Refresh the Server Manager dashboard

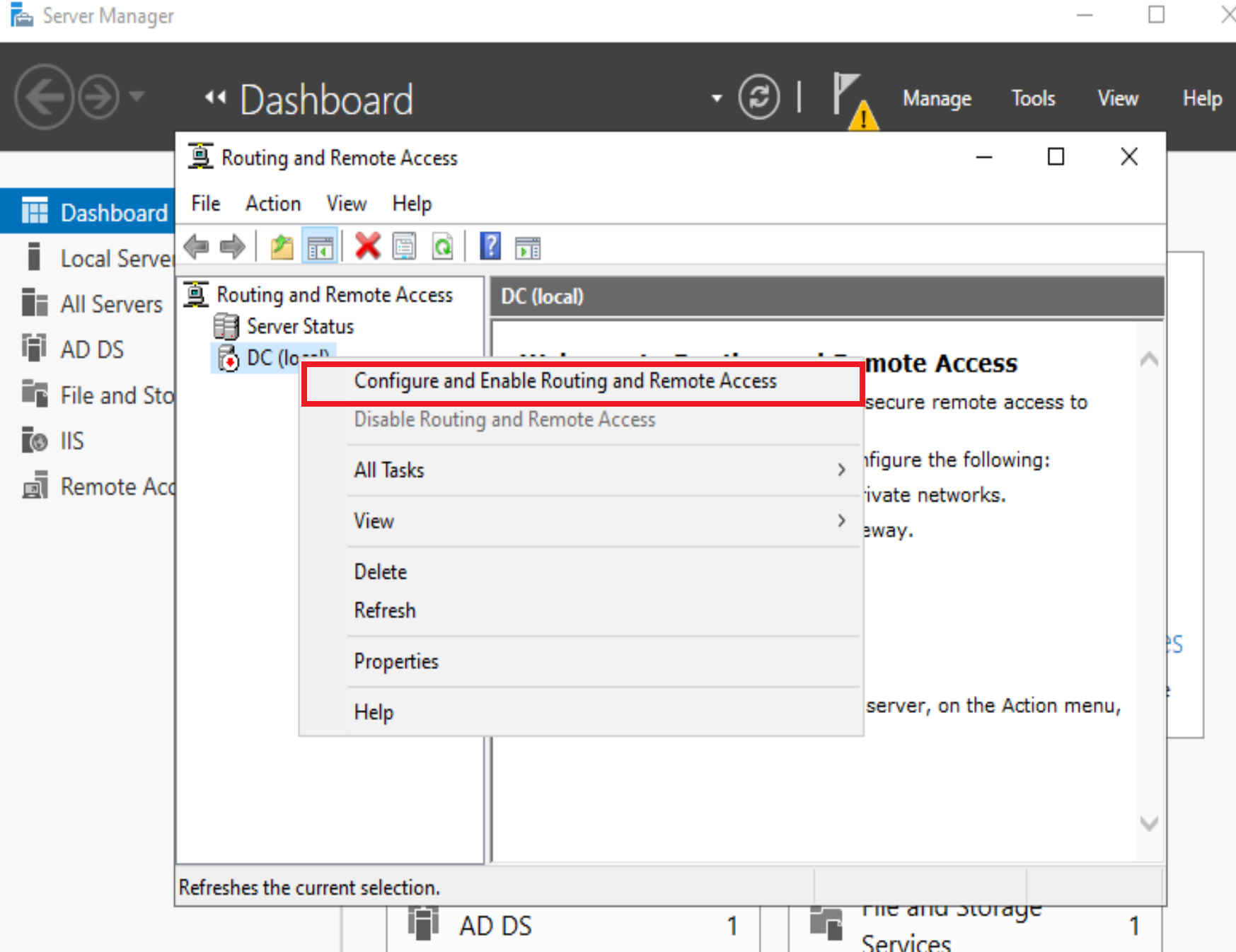(758, 97)
